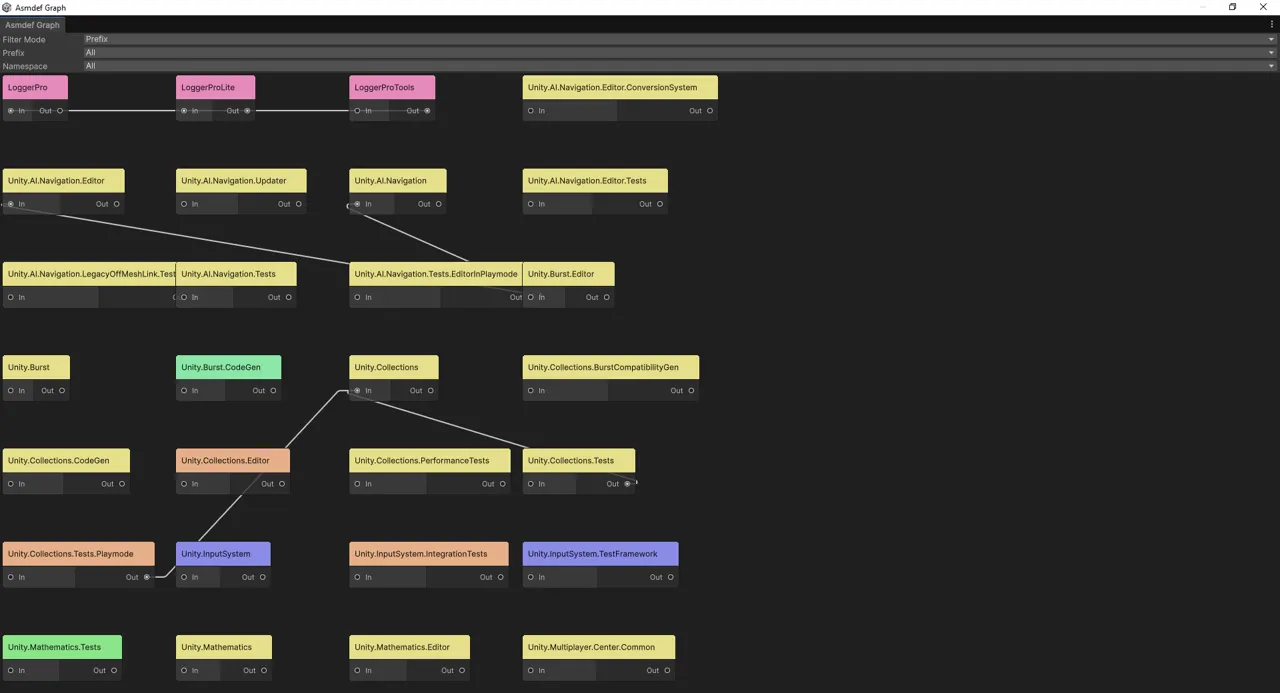Click LoggerPro node's Out port
1280x693 pixels.
tap(60, 111)
